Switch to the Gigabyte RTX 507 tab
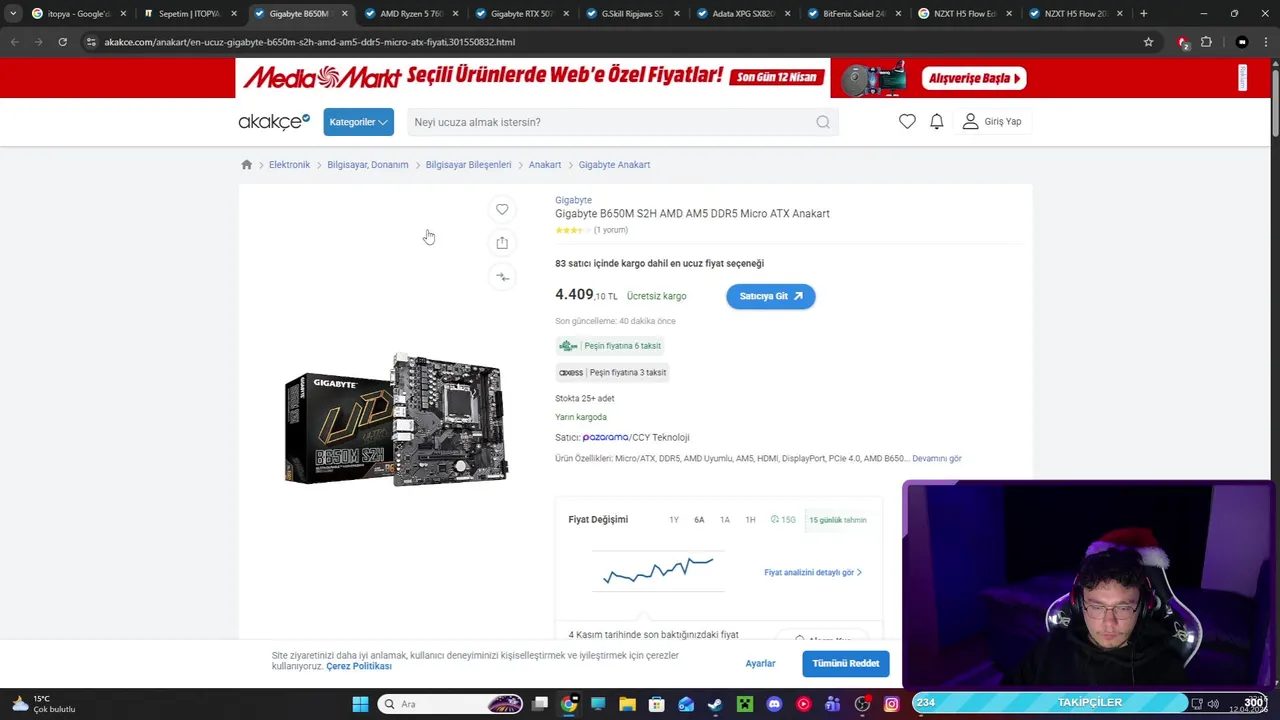Screen dimensions: 1280x720 pos(521,14)
